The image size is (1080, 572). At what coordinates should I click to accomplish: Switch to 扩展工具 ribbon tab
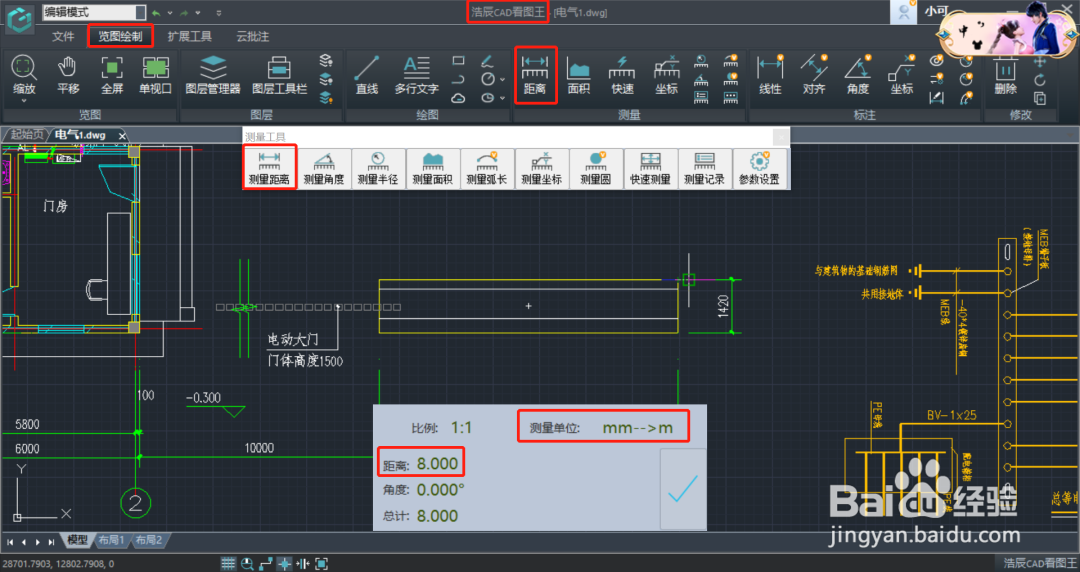(190, 36)
